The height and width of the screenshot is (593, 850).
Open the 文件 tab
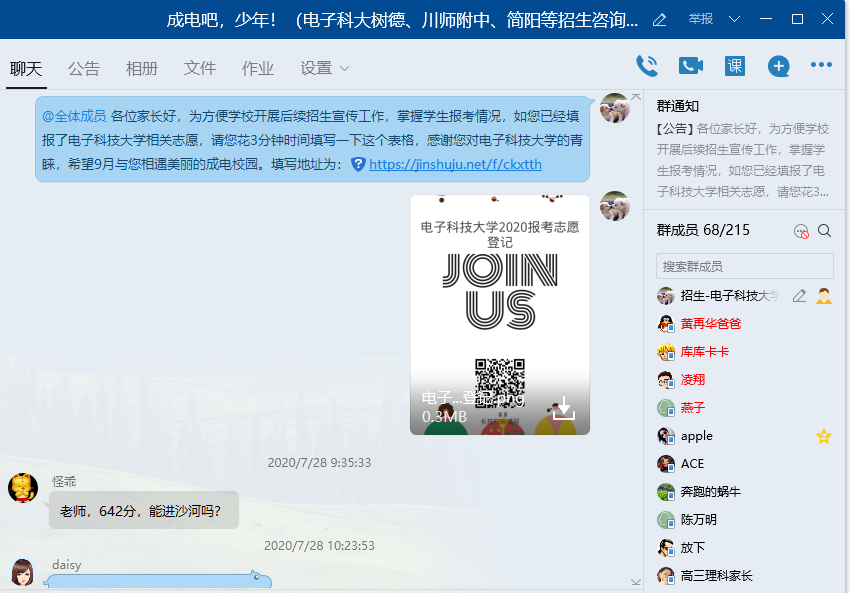point(200,68)
